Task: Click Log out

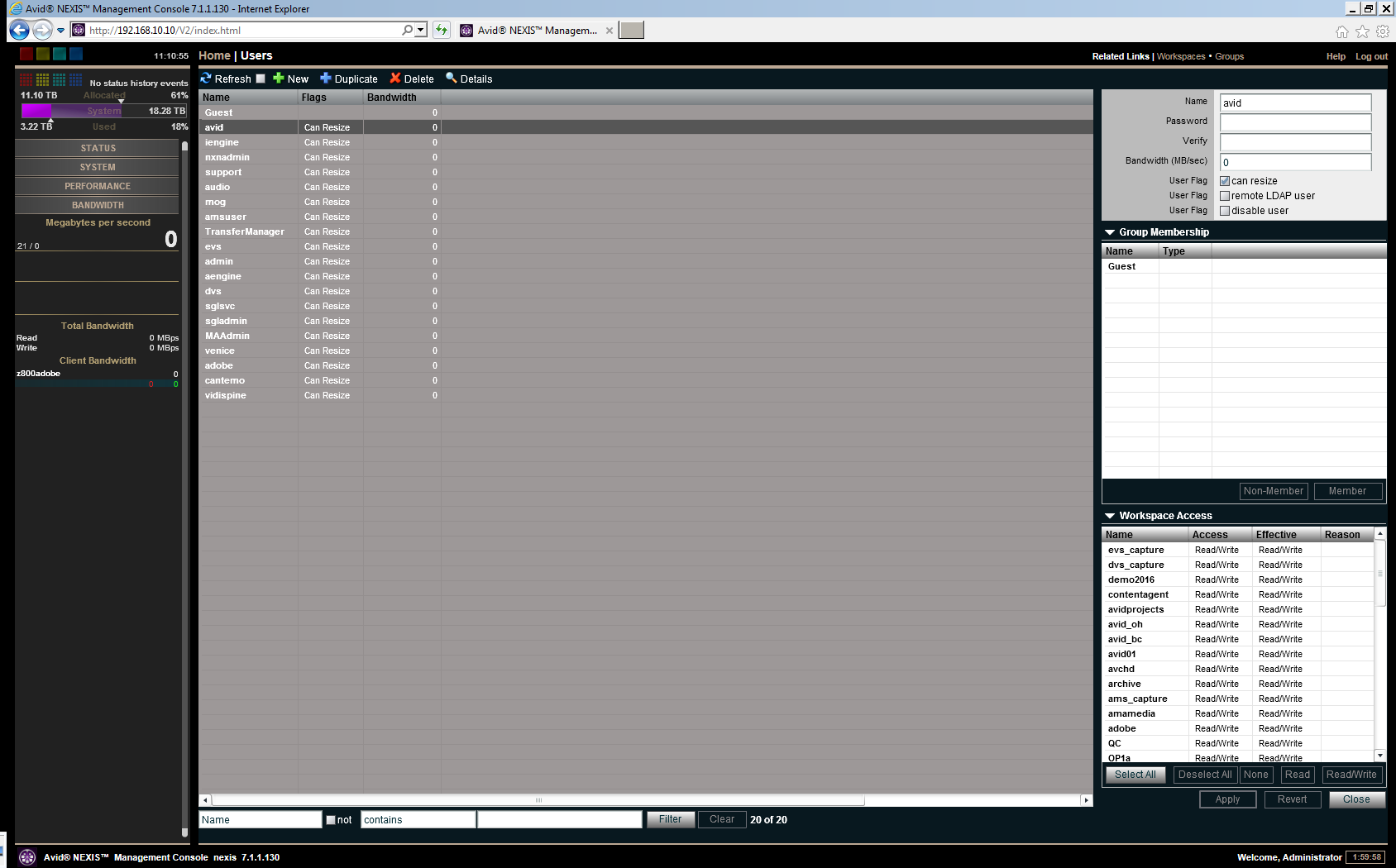Action: 1371,56
